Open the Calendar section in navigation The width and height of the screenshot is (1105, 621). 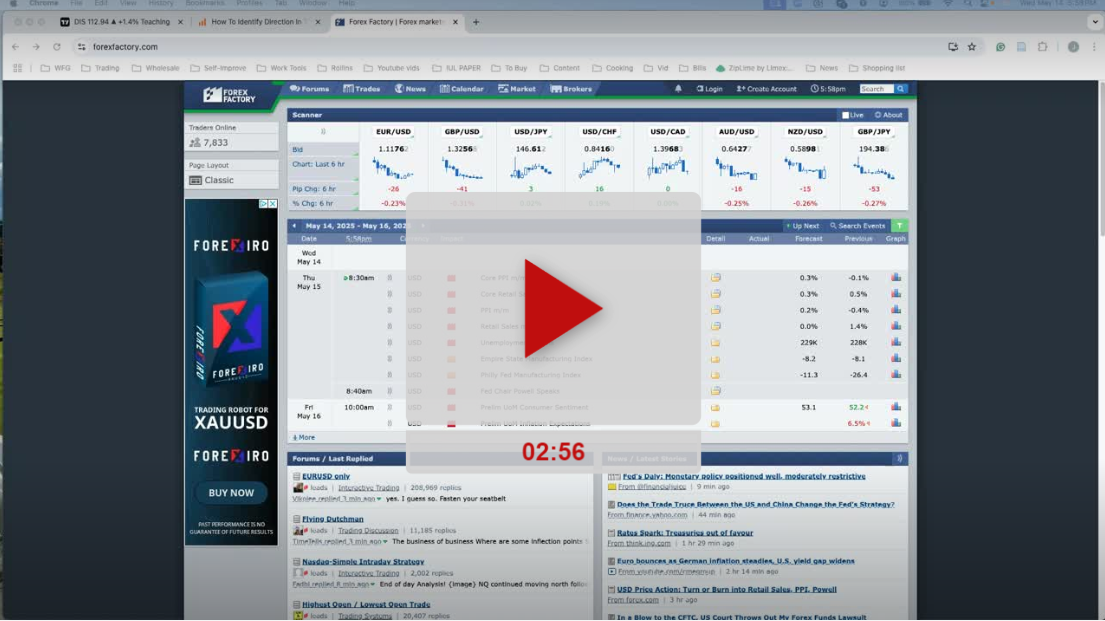(x=462, y=89)
